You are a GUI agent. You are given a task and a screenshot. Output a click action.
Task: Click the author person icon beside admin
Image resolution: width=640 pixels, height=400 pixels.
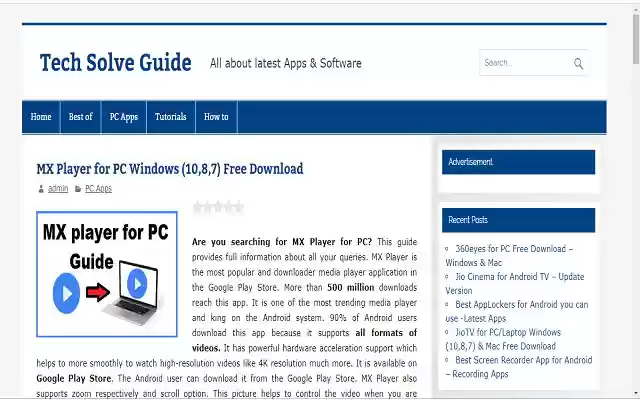41,189
